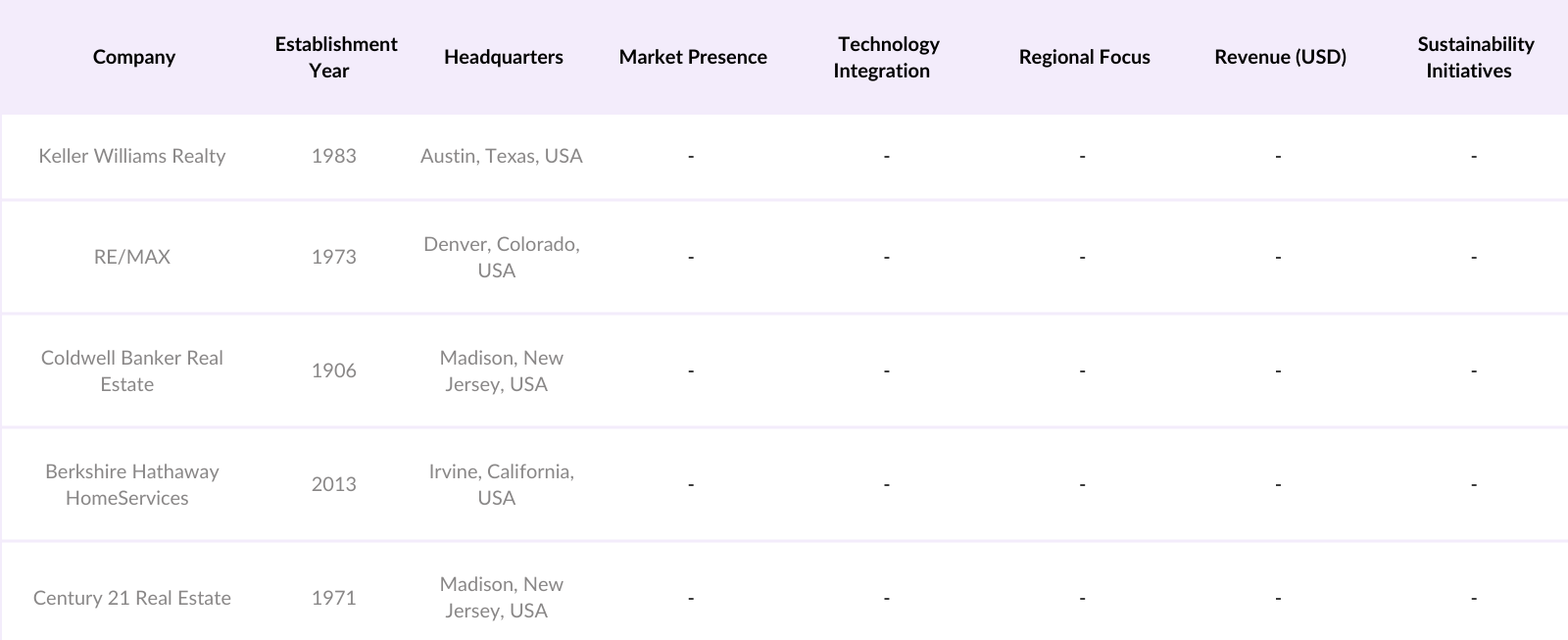Click the Sustainability Initiatives header
The height and width of the screenshot is (640, 1568).
tap(1474, 57)
